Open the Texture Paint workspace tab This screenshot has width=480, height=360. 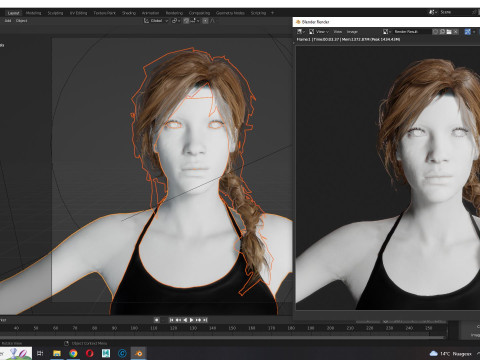[x=104, y=13]
